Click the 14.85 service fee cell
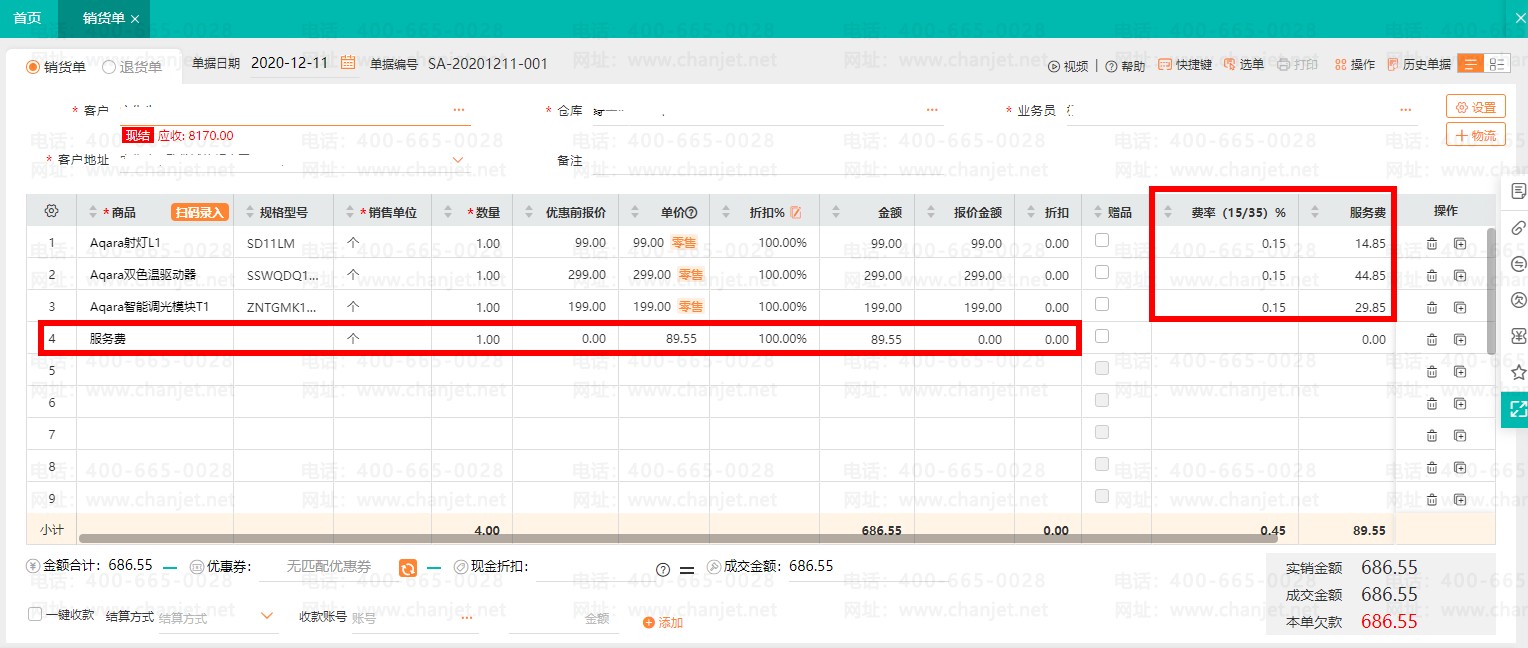This screenshot has height=648, width=1528. pos(1346,243)
